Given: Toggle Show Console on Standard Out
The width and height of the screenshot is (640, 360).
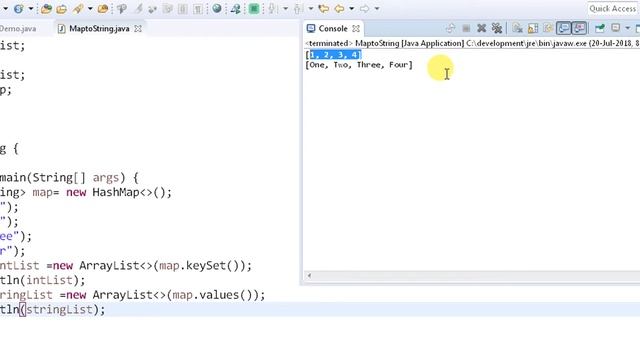Looking at the screenshot, I should (x=564, y=28).
